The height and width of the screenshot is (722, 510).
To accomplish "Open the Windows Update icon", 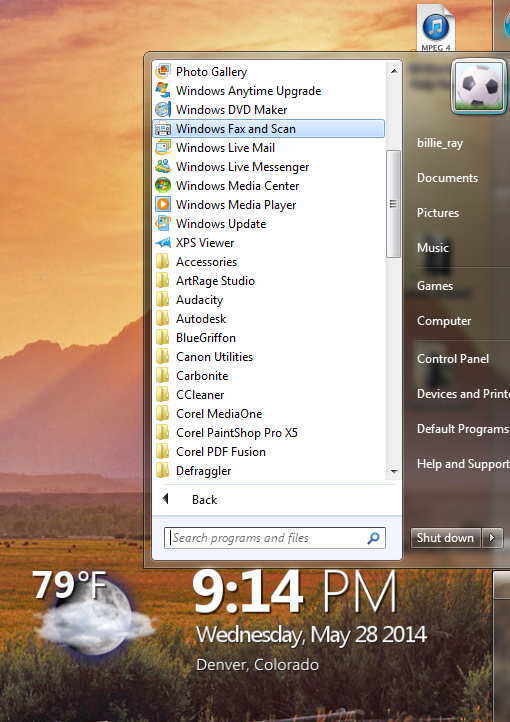I will (163, 223).
